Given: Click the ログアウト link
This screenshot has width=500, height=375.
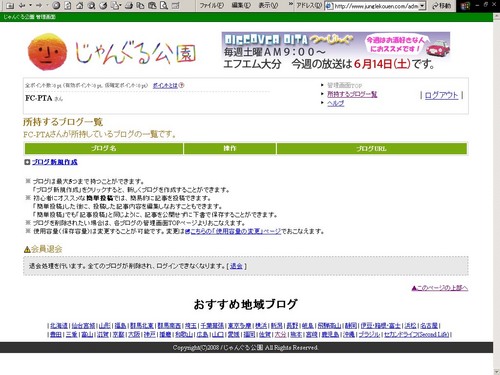Looking at the screenshot, I should pyautogui.click(x=441, y=95).
